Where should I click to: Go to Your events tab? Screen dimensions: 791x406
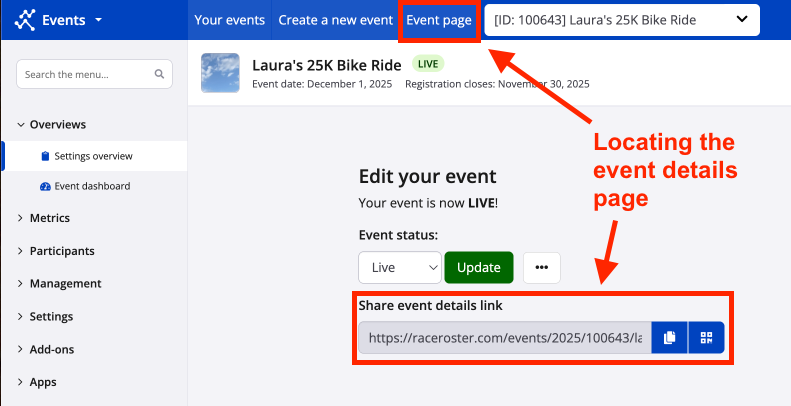pos(229,20)
